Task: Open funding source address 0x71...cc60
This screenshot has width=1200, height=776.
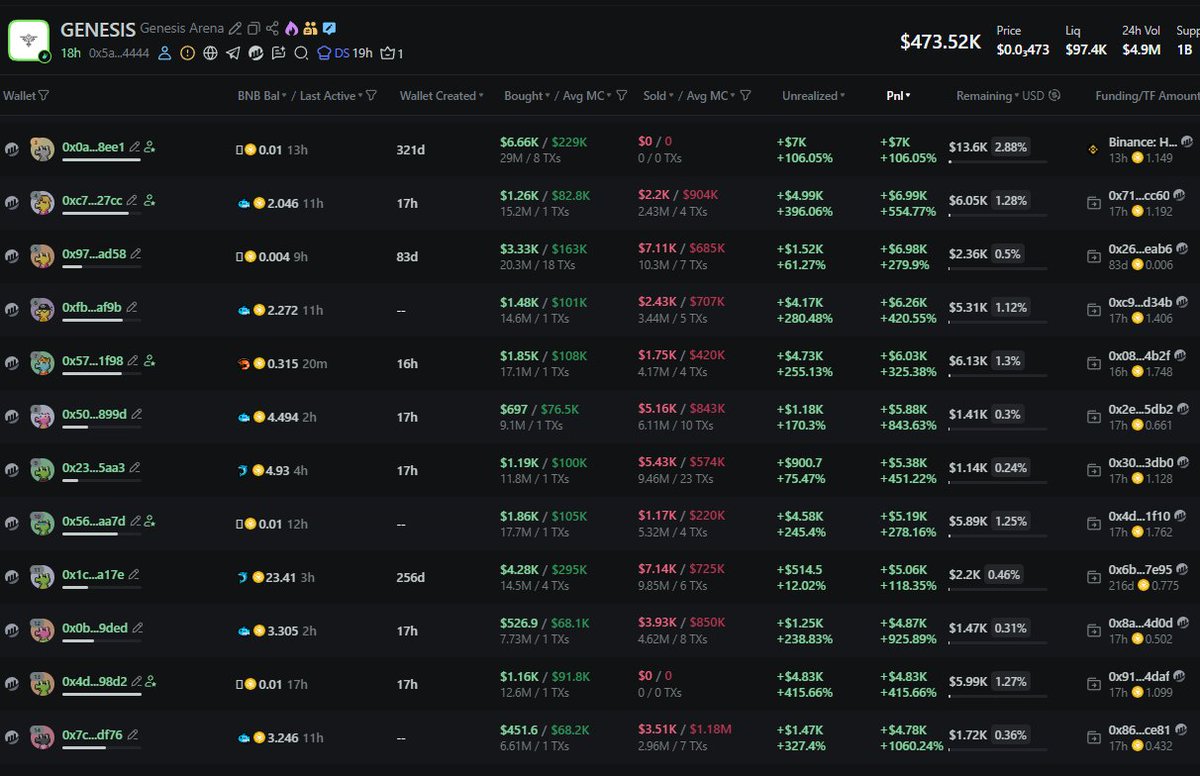Action: click(1138, 196)
